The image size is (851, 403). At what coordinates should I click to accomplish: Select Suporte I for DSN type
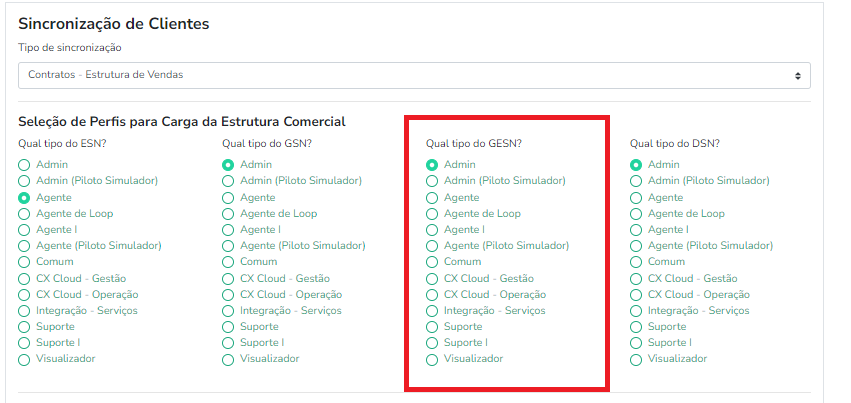coord(636,343)
